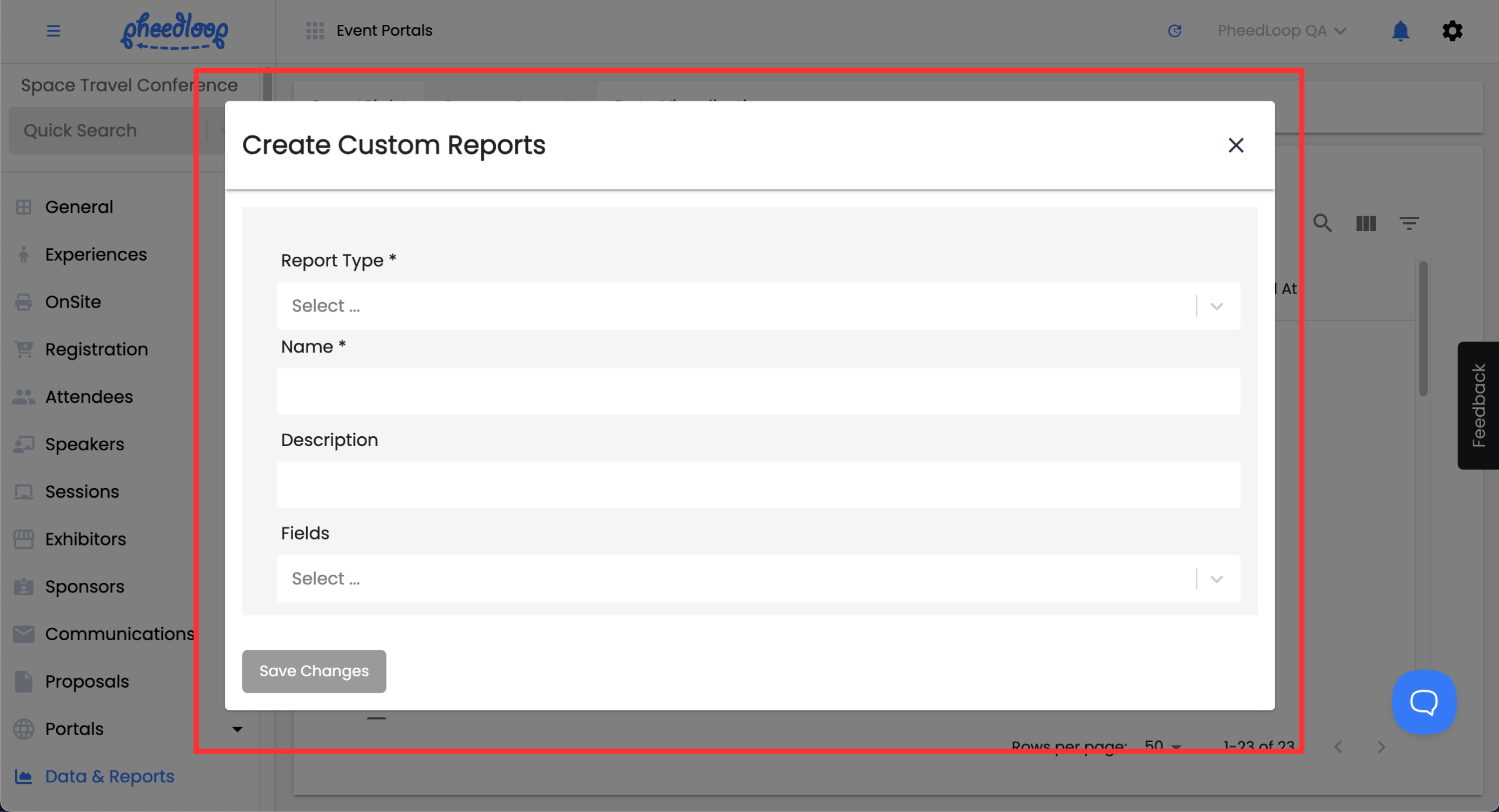Click into the Name text field
Viewport: 1499px width, 812px height.
coord(758,391)
